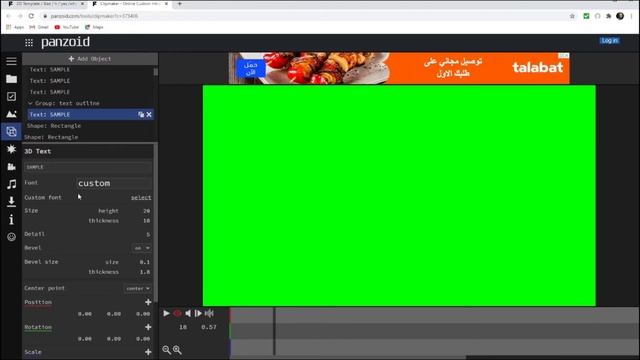Click the object list scrollbar
640x360 pixels.
(x=156, y=72)
